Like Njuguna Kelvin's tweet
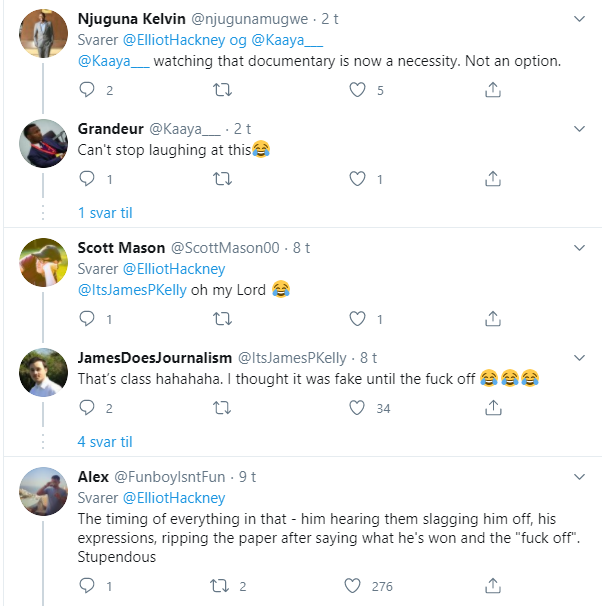This screenshot has width=602, height=606. (x=358, y=91)
